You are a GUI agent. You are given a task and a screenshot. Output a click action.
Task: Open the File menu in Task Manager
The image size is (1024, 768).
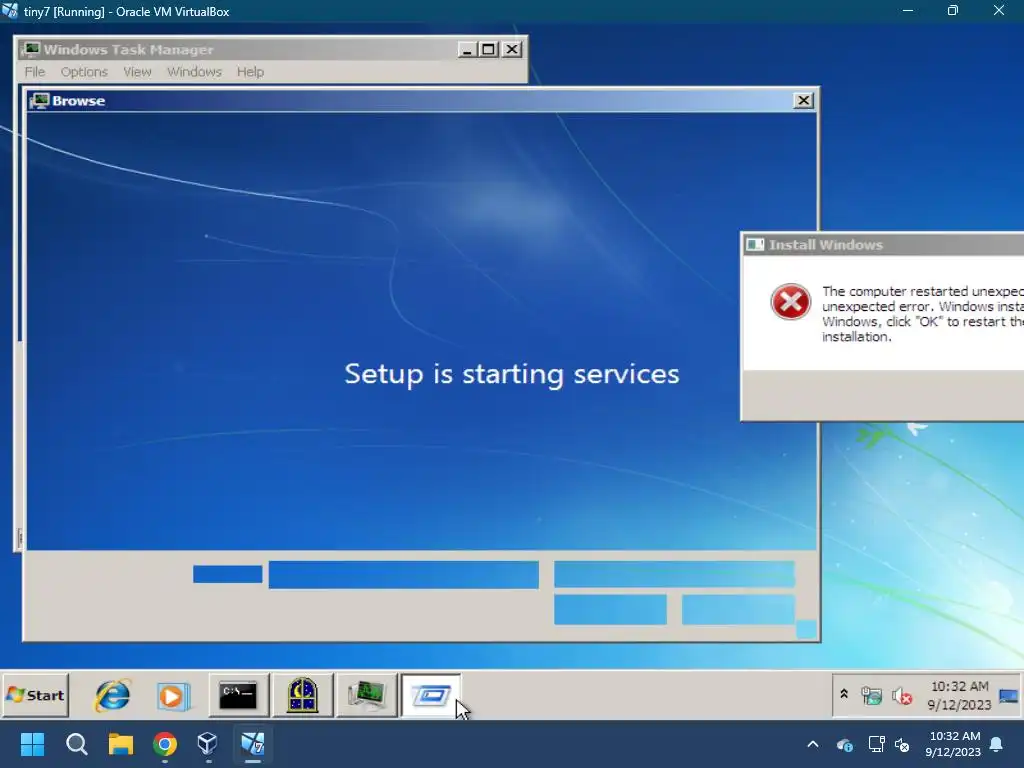tap(35, 72)
